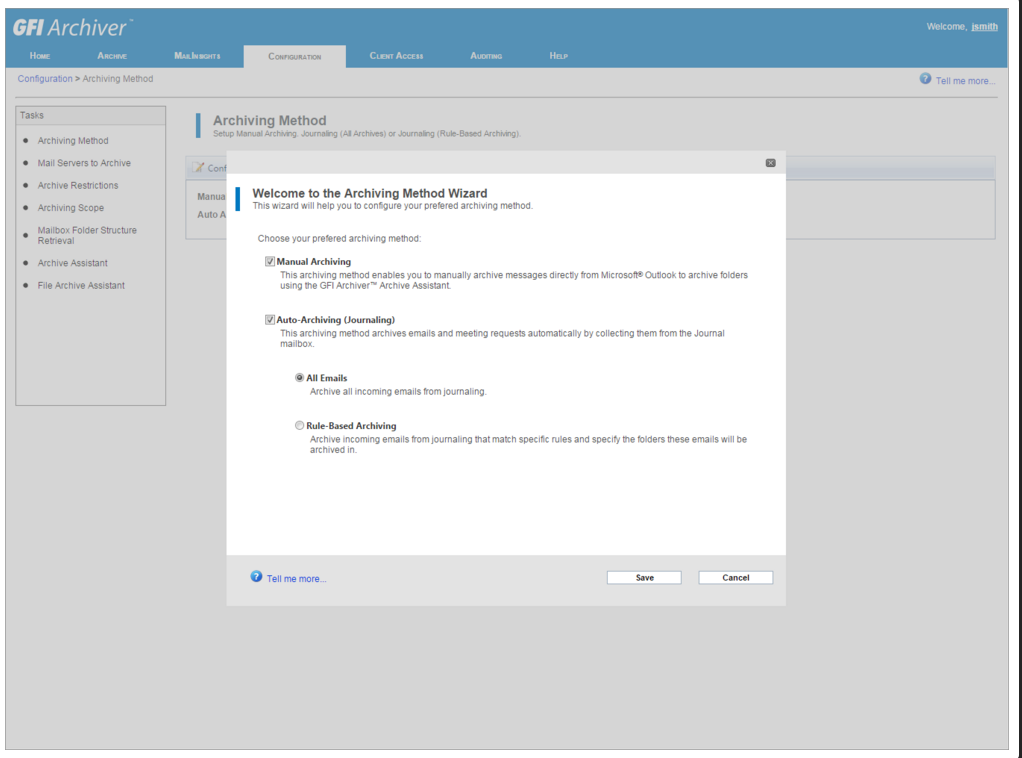The height and width of the screenshot is (758, 1022).
Task: Open the Client Access tab
Action: point(396,56)
